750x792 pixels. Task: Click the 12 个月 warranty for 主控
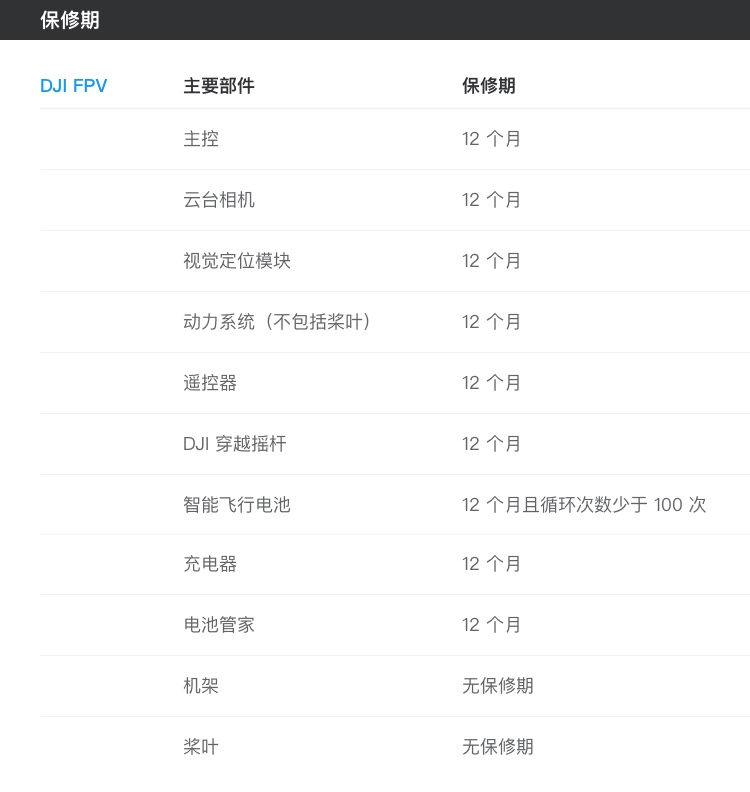[x=491, y=139]
